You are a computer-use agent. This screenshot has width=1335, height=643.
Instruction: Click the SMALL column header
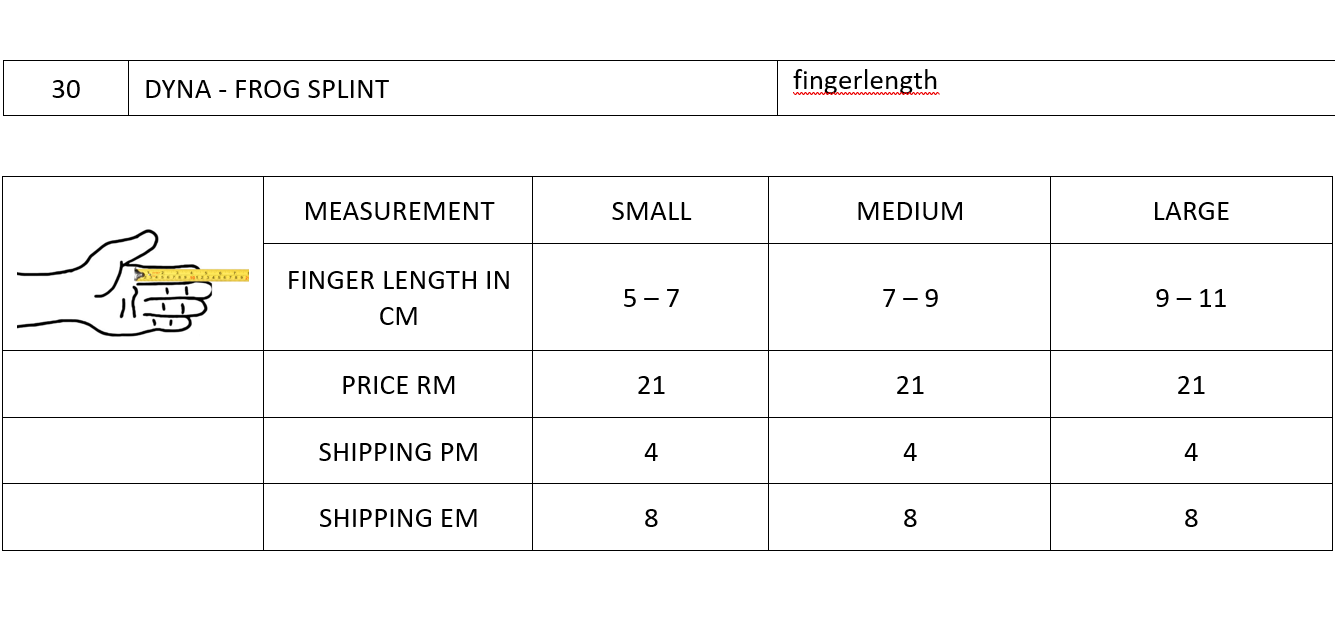pyautogui.click(x=651, y=211)
